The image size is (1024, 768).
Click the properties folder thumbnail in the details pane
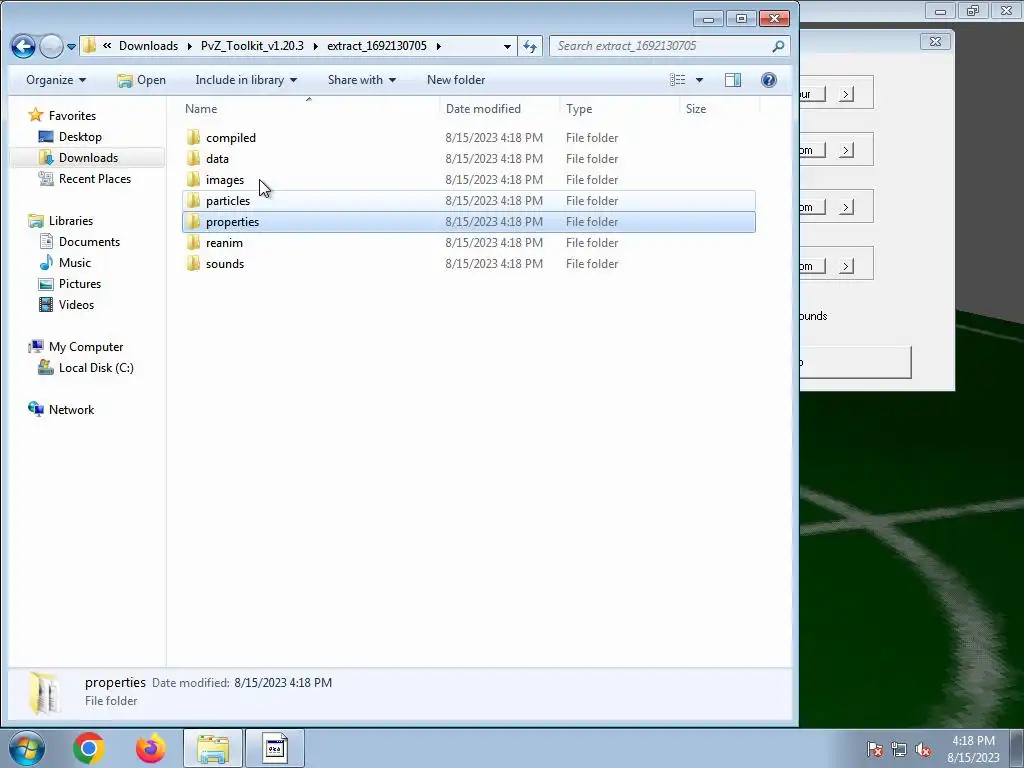point(44,692)
